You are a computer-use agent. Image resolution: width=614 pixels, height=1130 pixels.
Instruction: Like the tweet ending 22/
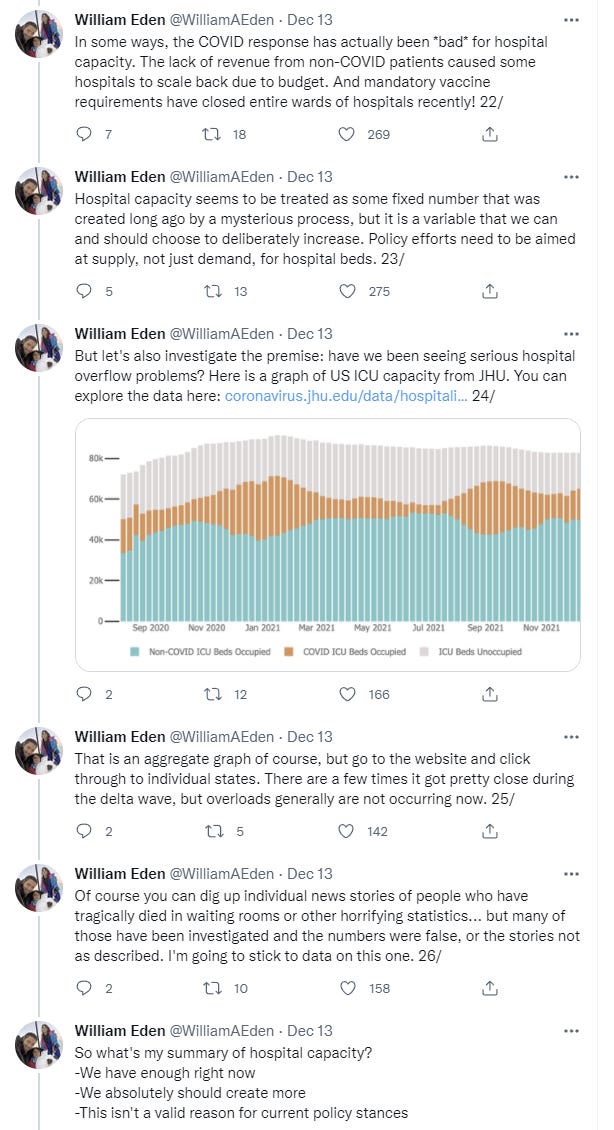pyautogui.click(x=347, y=134)
